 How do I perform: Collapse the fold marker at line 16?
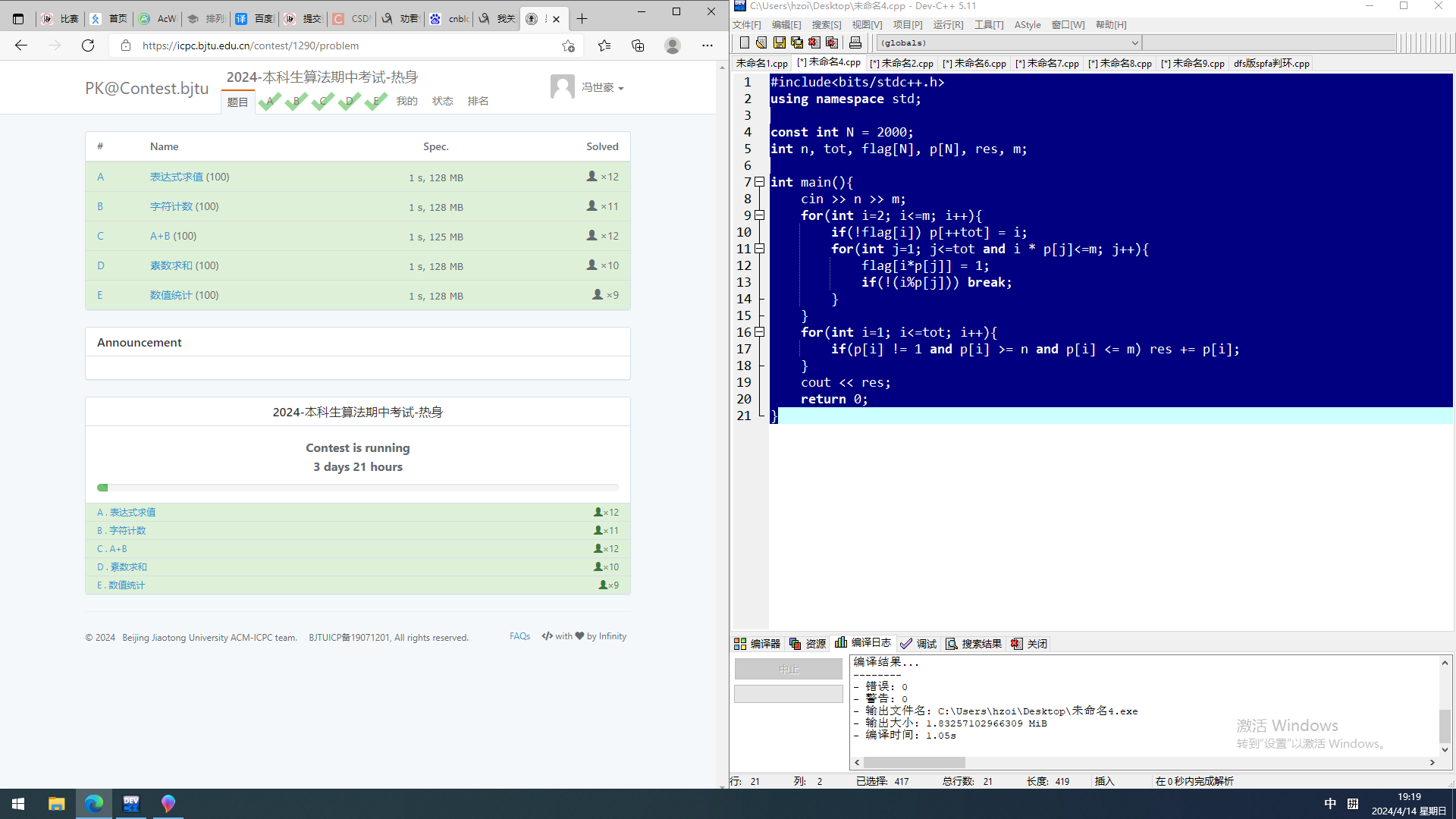[x=759, y=332]
